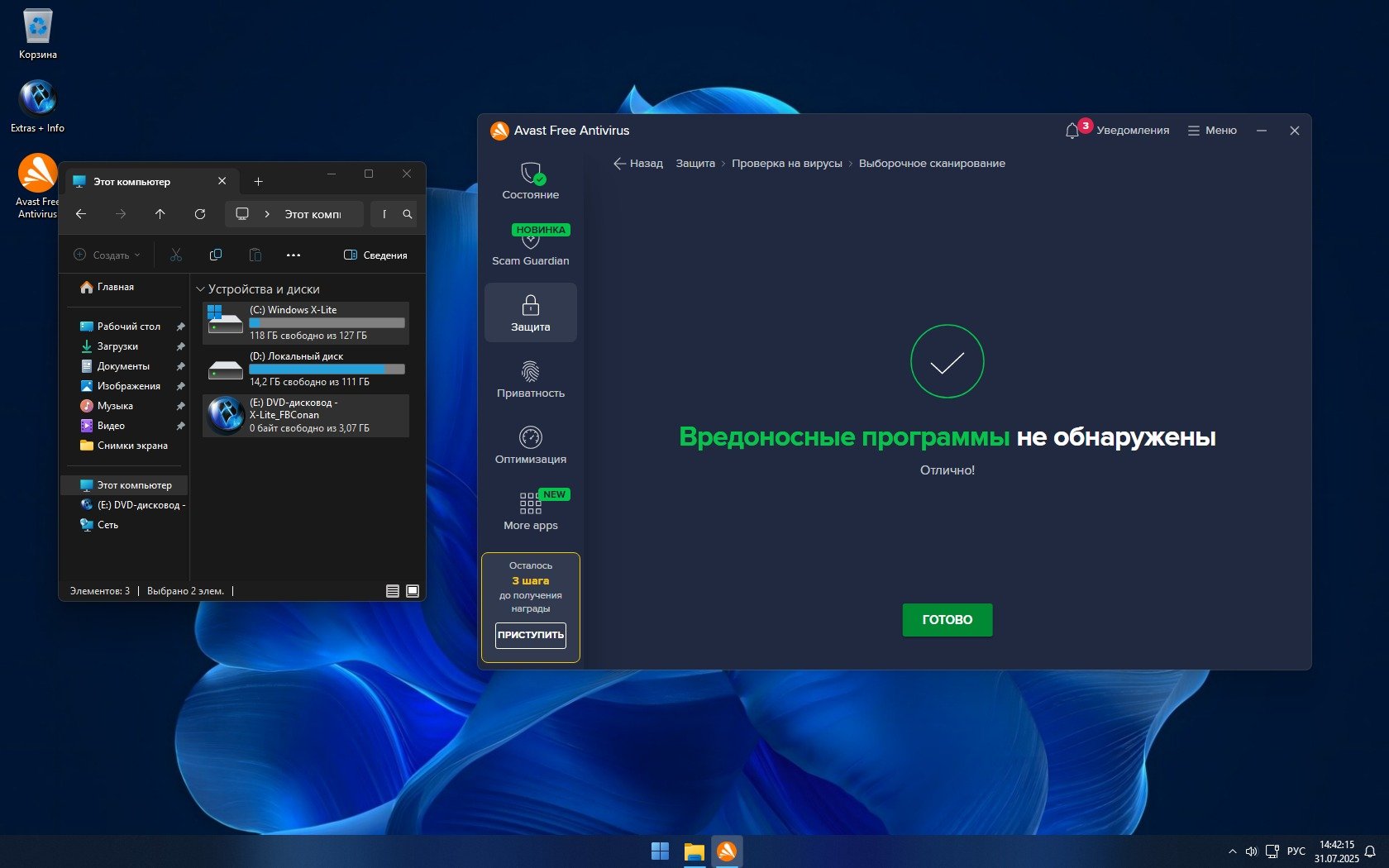Switch the РУС input language

coord(1296,851)
